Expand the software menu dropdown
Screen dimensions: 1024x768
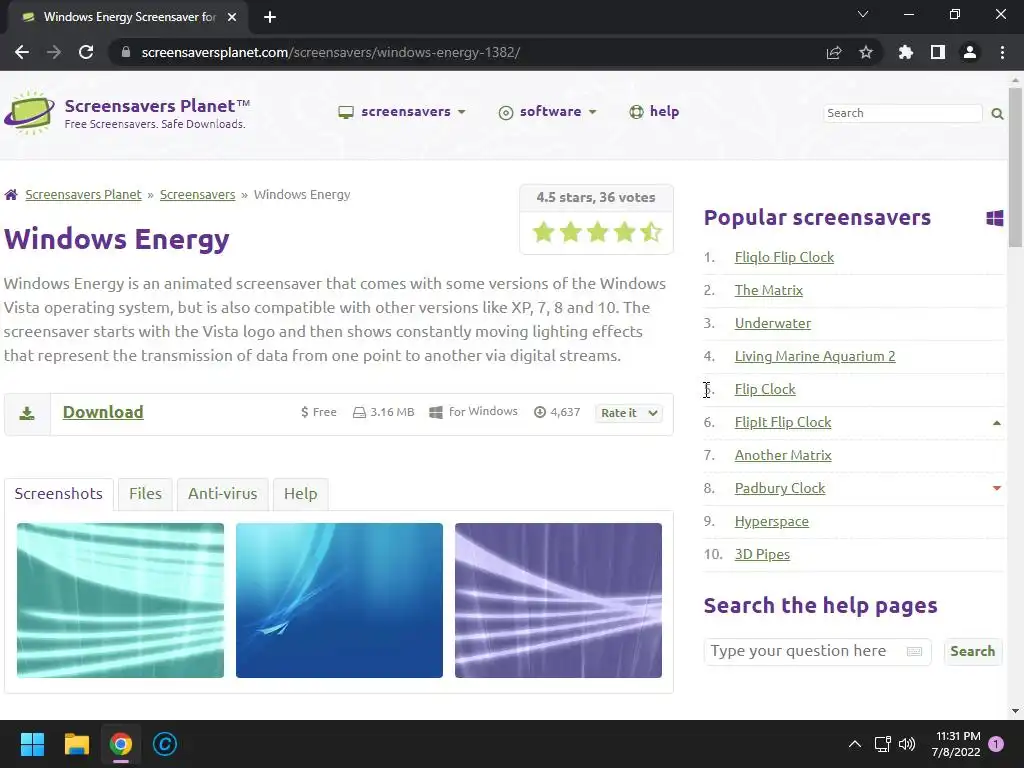pyautogui.click(x=548, y=112)
